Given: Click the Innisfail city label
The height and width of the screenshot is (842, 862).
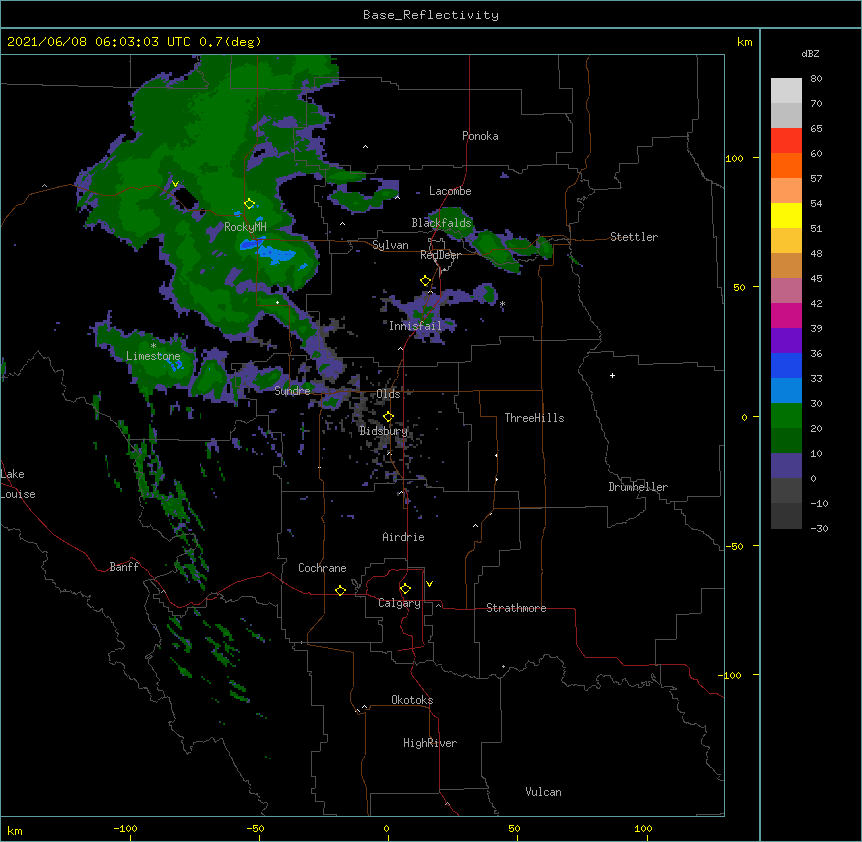Looking at the screenshot, I should click(415, 326).
